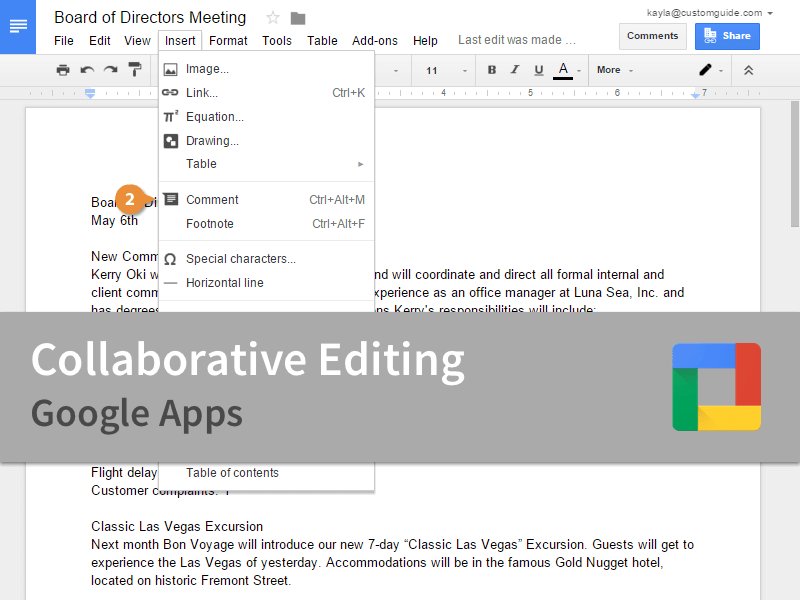The height and width of the screenshot is (600, 800).
Task: Open the File menu
Action: pyautogui.click(x=64, y=41)
